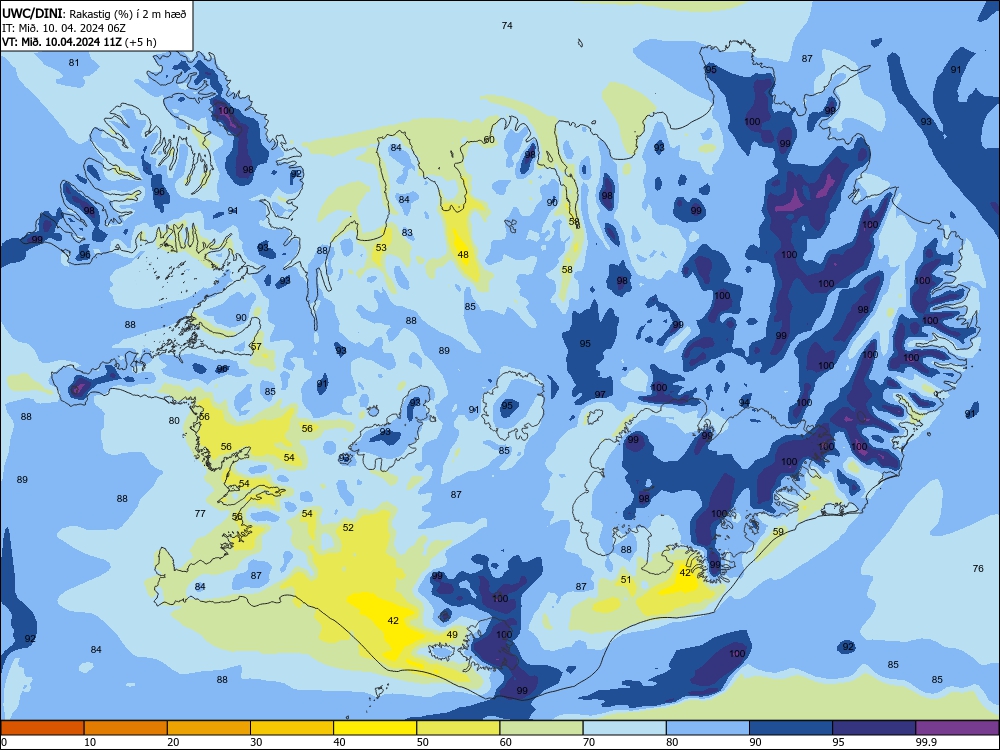Click the humidity value '52' on the map
This screenshot has width=1000, height=750.
pos(348,527)
